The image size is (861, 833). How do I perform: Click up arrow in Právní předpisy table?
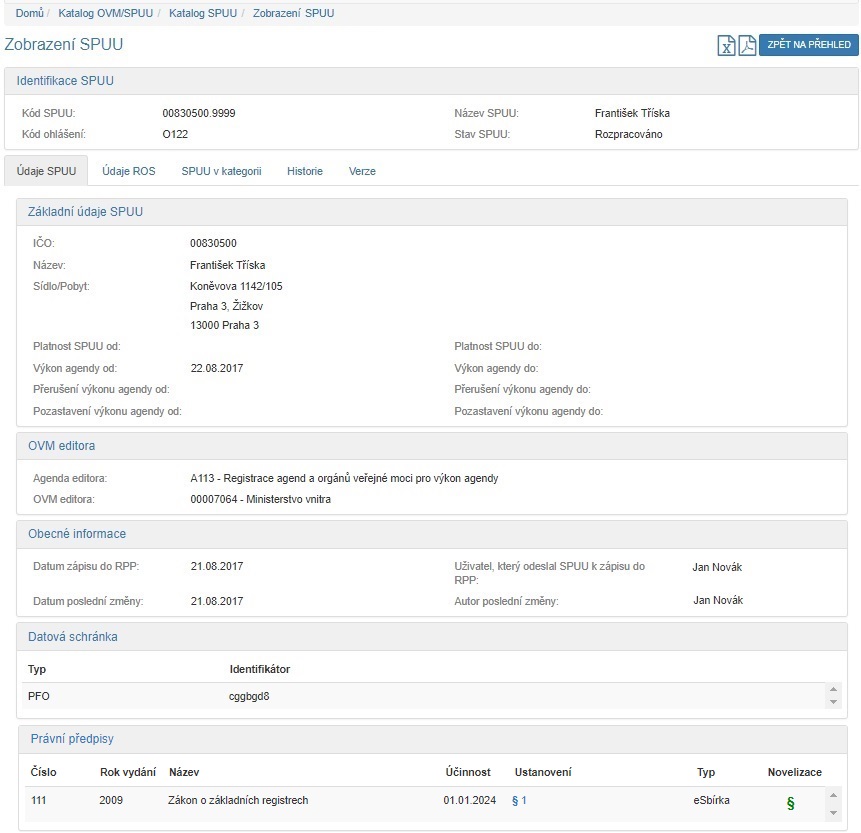tap(833, 795)
